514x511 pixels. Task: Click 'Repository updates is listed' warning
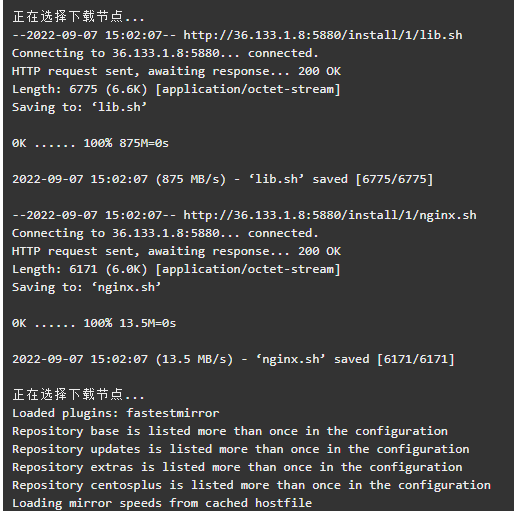[241, 449]
